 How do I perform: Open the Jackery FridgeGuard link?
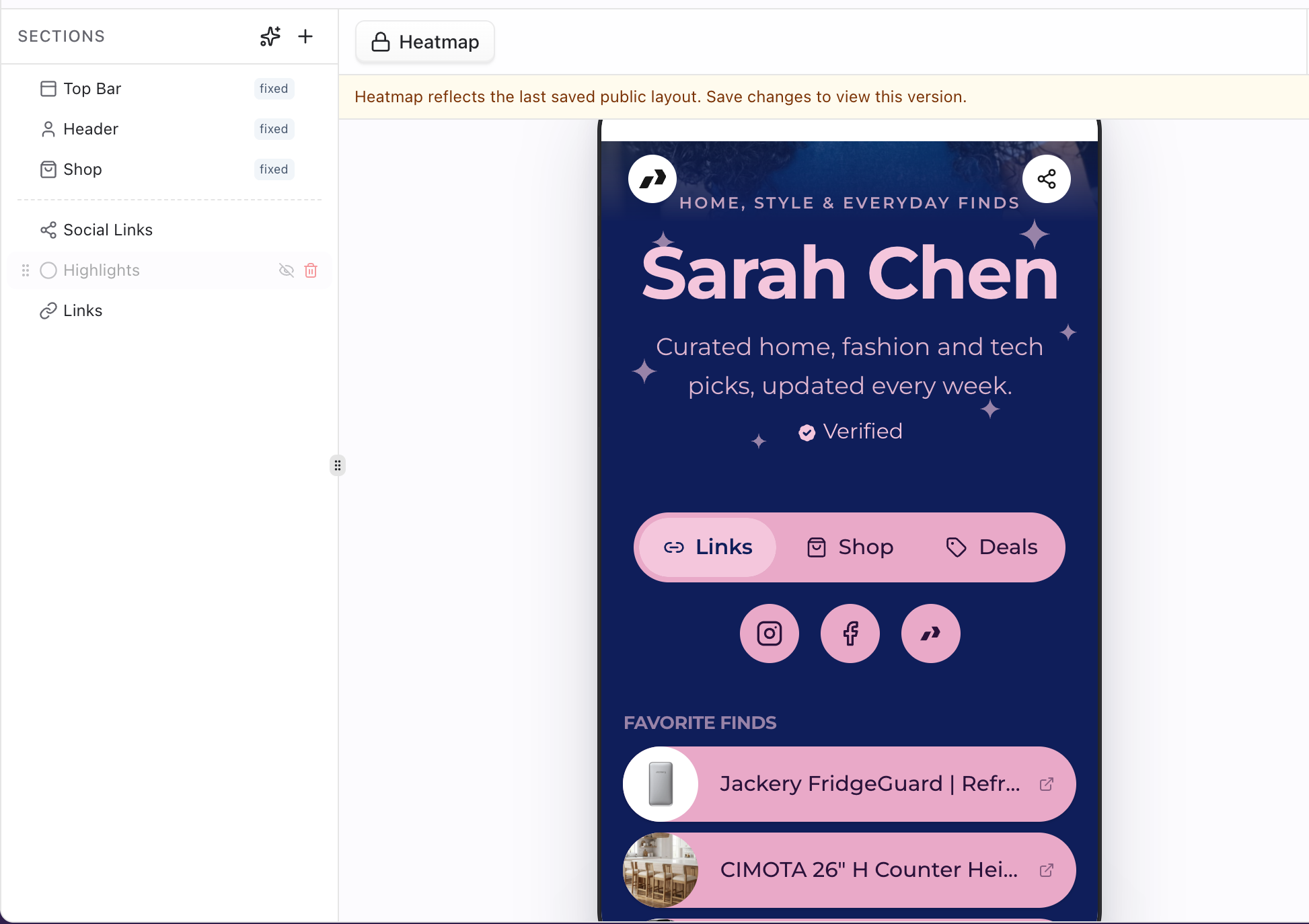(x=850, y=784)
